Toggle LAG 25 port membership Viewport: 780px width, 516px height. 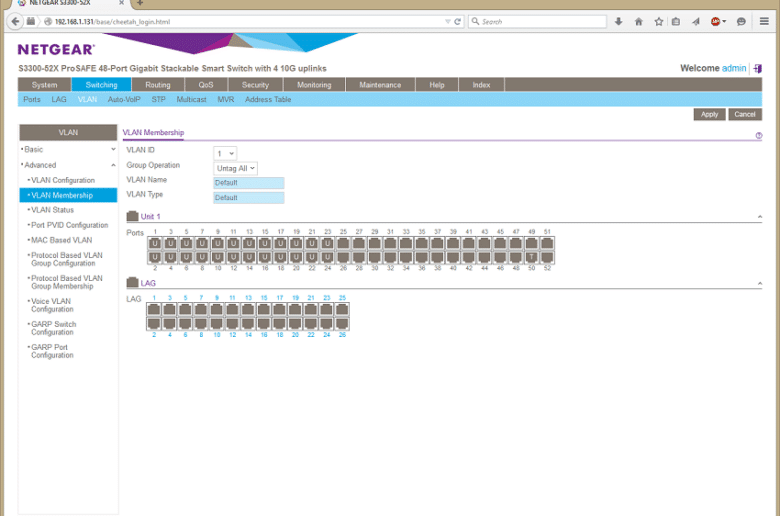coord(342,310)
